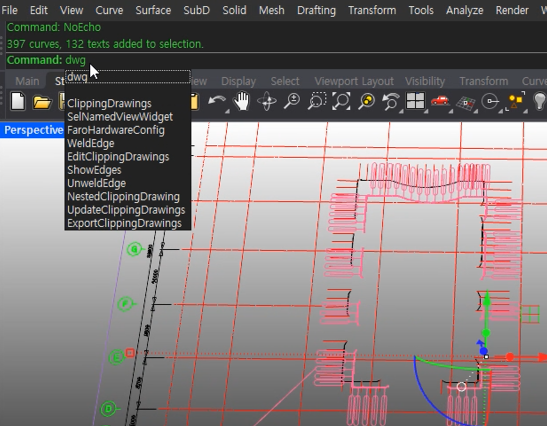Open the Analyze menu
This screenshot has width=547, height=426.
465,10
